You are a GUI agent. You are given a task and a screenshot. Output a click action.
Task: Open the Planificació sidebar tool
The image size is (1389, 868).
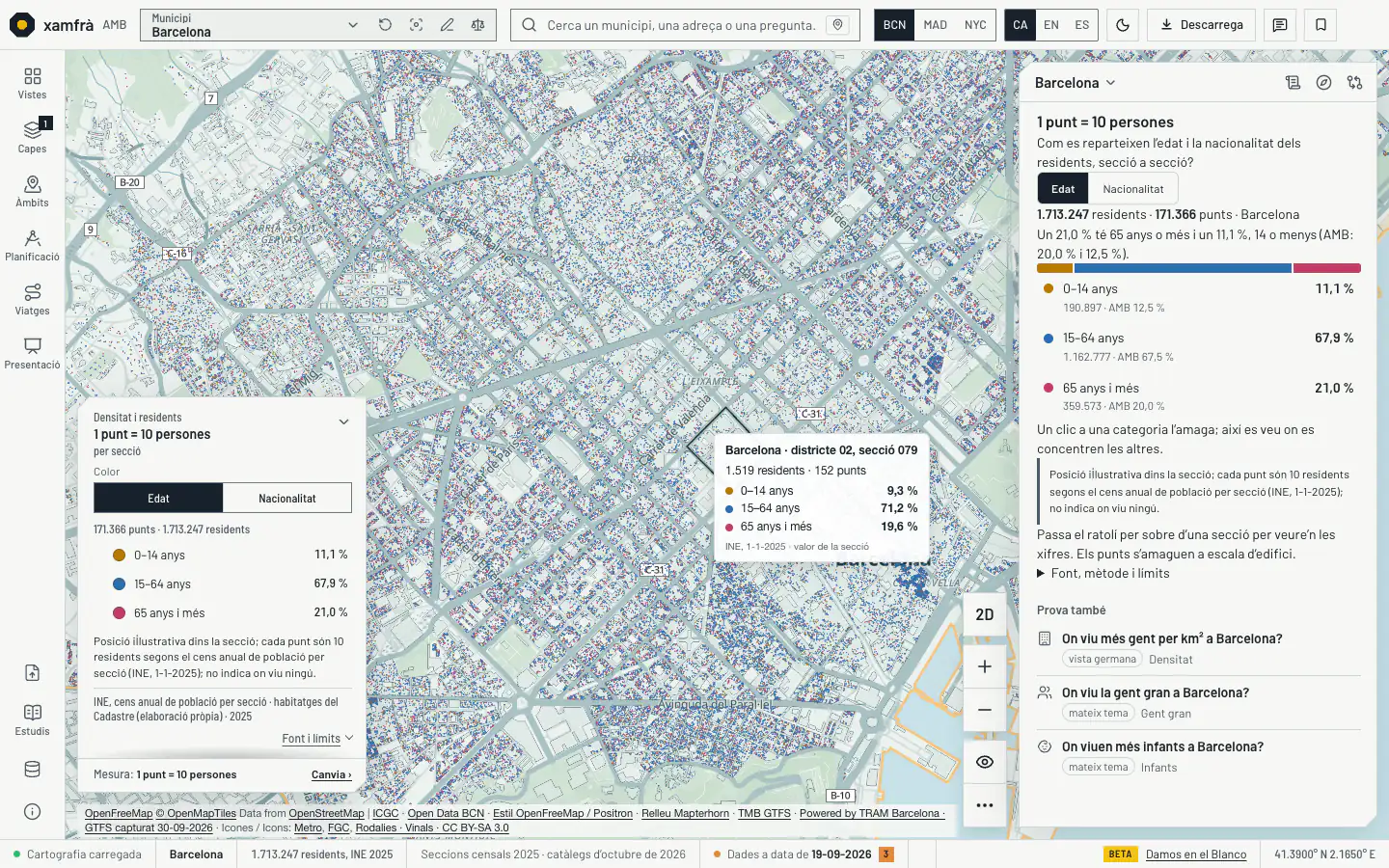[x=32, y=245]
